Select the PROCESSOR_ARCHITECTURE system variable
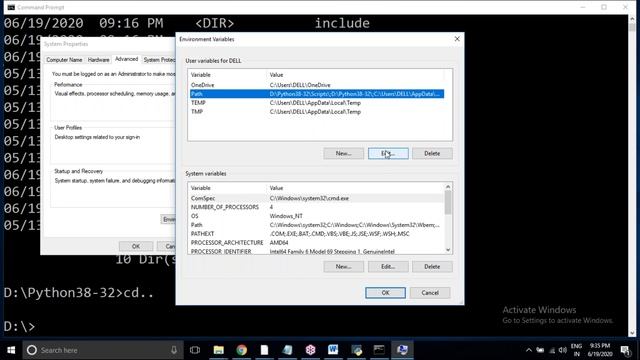Image resolution: width=640 pixels, height=360 pixels. click(317, 242)
